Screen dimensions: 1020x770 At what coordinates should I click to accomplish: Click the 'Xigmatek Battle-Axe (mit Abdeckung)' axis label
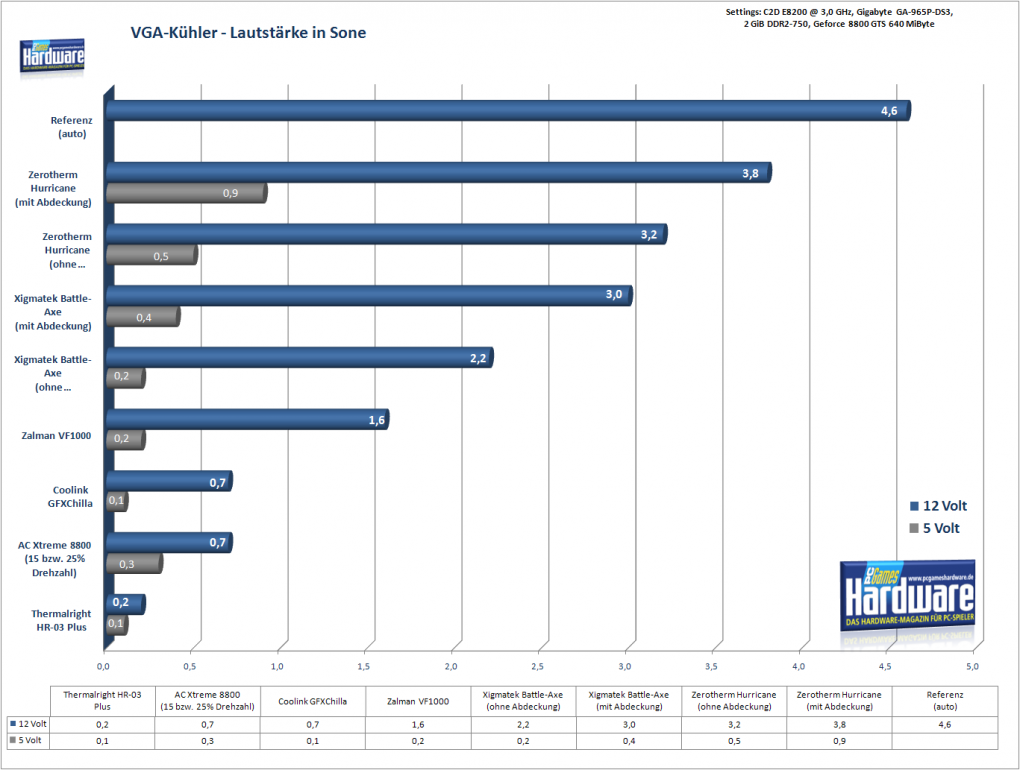(x=53, y=312)
